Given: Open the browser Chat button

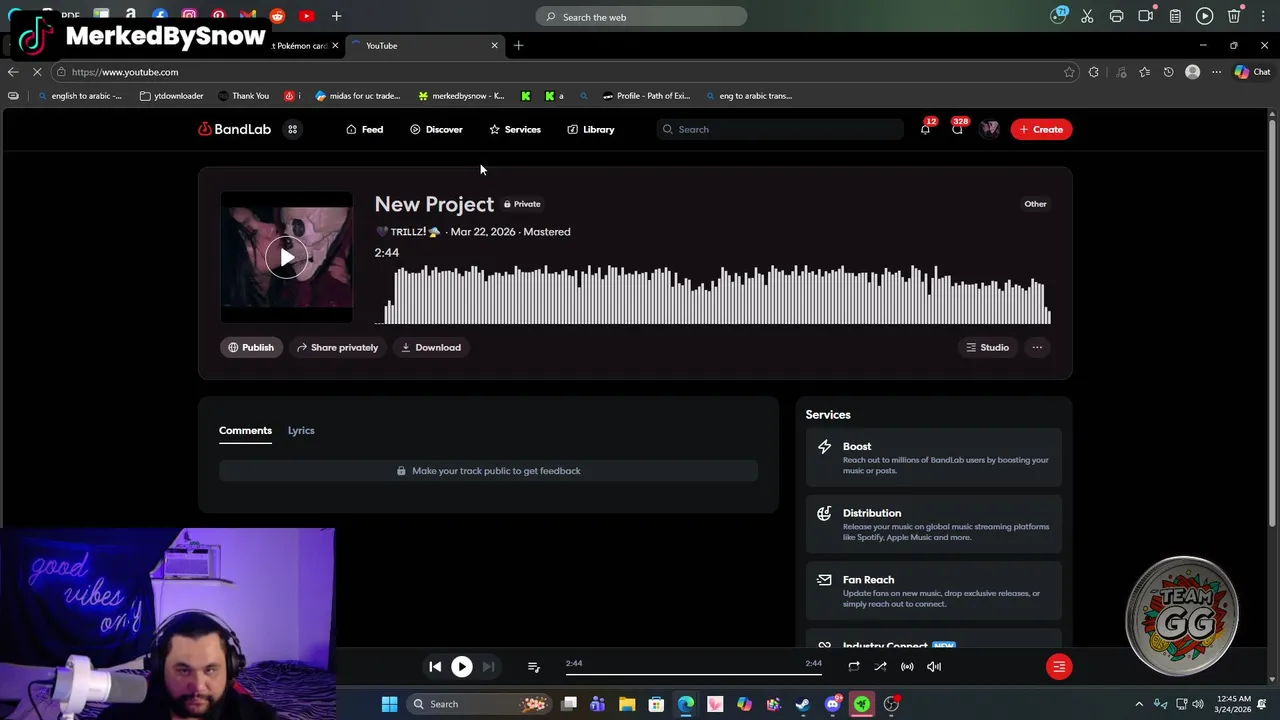Looking at the screenshot, I should [x=1252, y=72].
